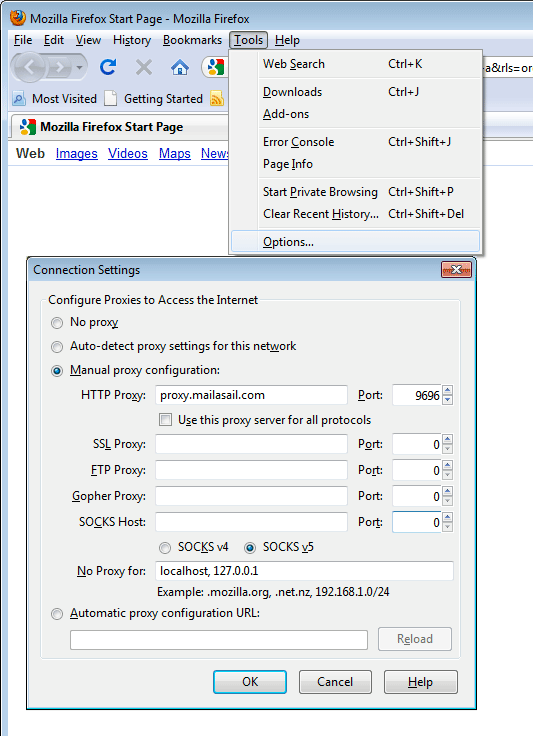533x736 pixels.
Task: Open the Most Visited bookmarks folder
Action: [x=54, y=99]
